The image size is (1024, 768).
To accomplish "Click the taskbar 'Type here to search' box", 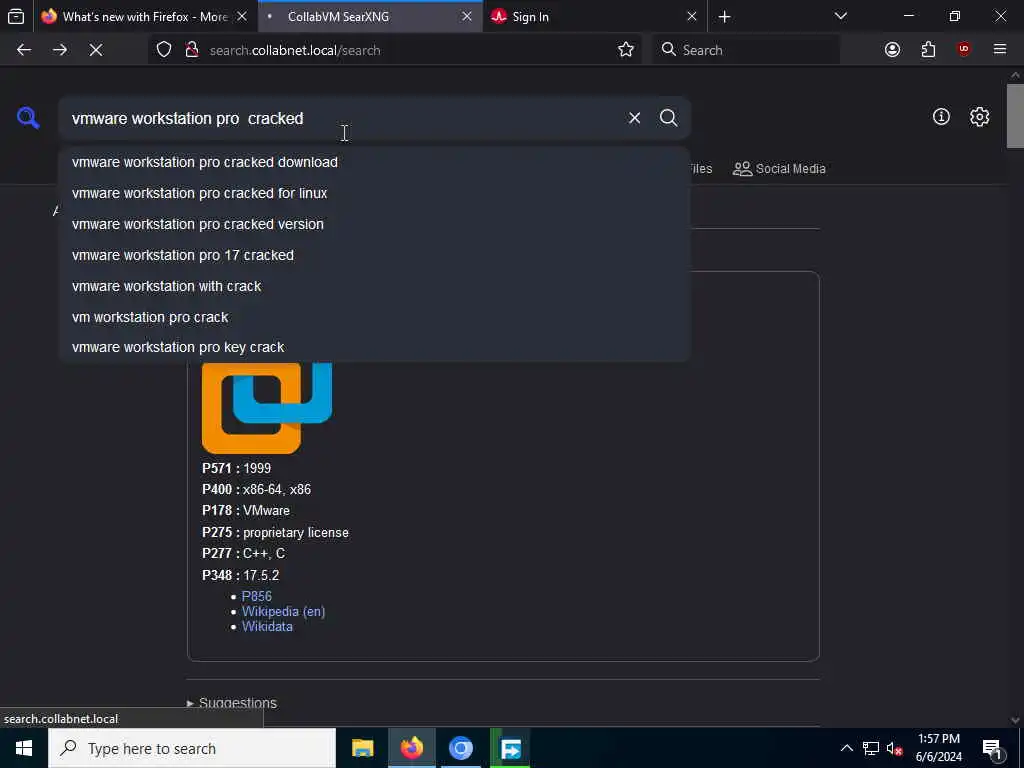I will (x=192, y=748).
